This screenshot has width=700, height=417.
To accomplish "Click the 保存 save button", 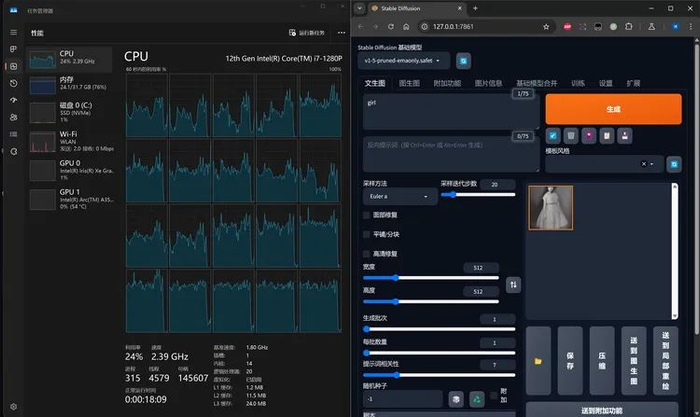I will click(570, 360).
